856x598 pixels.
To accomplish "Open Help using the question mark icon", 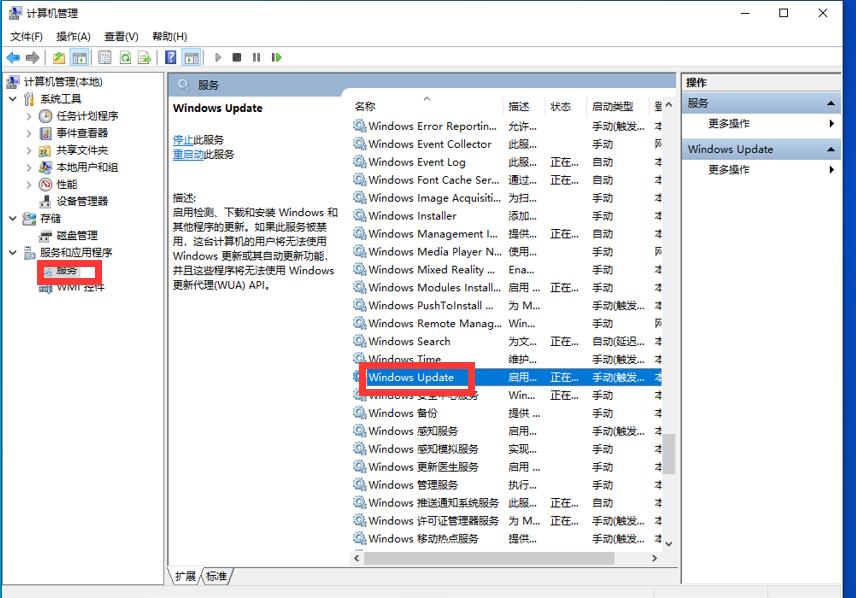I will pos(168,57).
